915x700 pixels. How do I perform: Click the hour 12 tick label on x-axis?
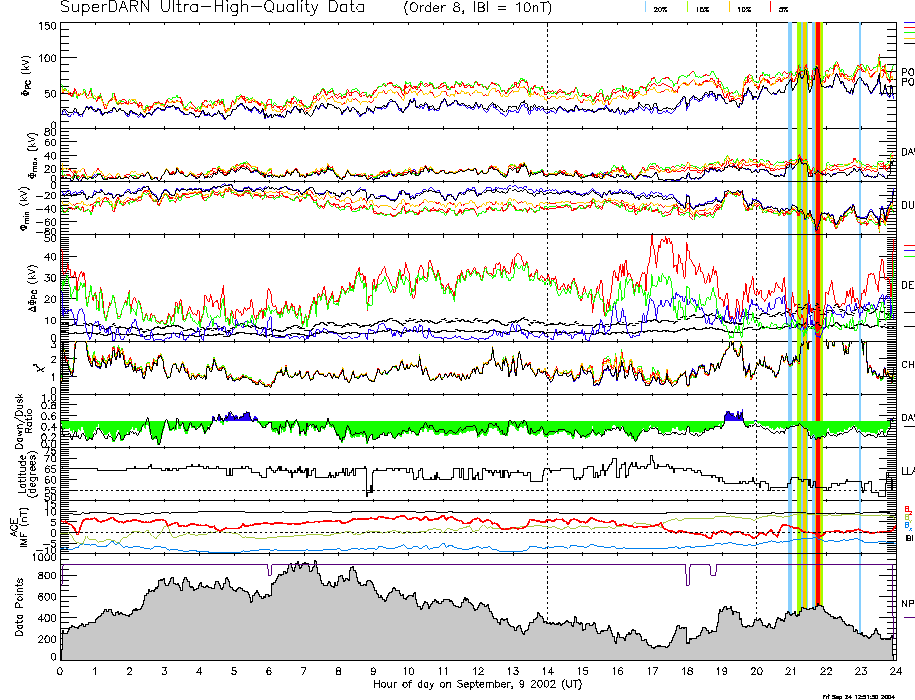point(477,672)
